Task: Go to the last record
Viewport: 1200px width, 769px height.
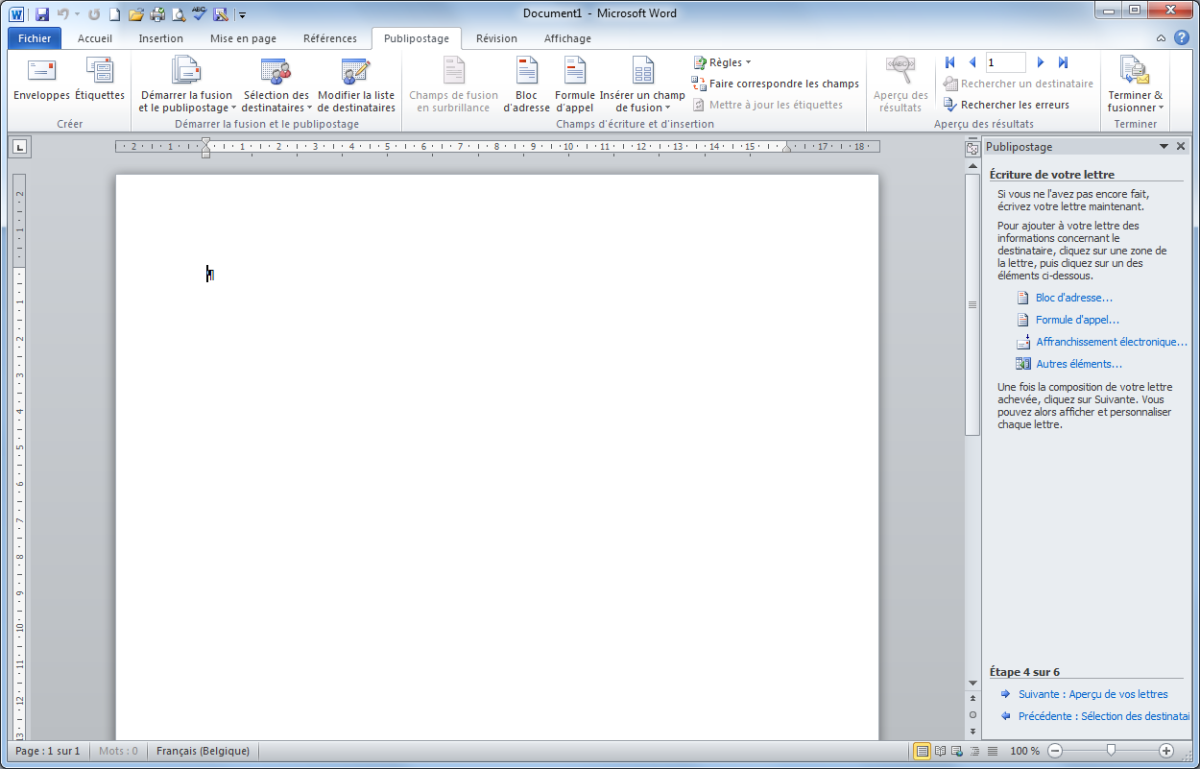Action: coord(1063,62)
